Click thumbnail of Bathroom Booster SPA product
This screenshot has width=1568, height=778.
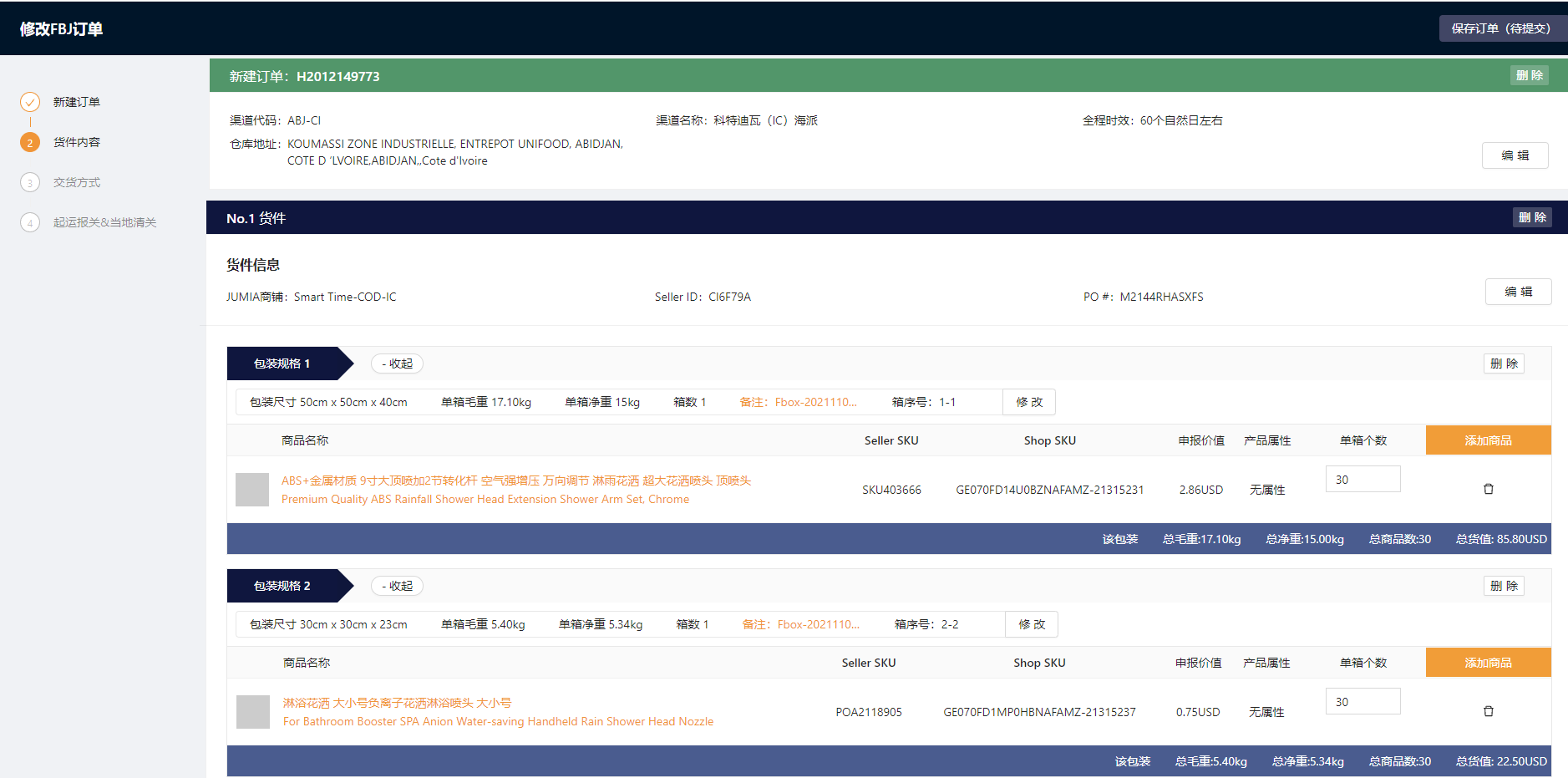pyautogui.click(x=253, y=712)
